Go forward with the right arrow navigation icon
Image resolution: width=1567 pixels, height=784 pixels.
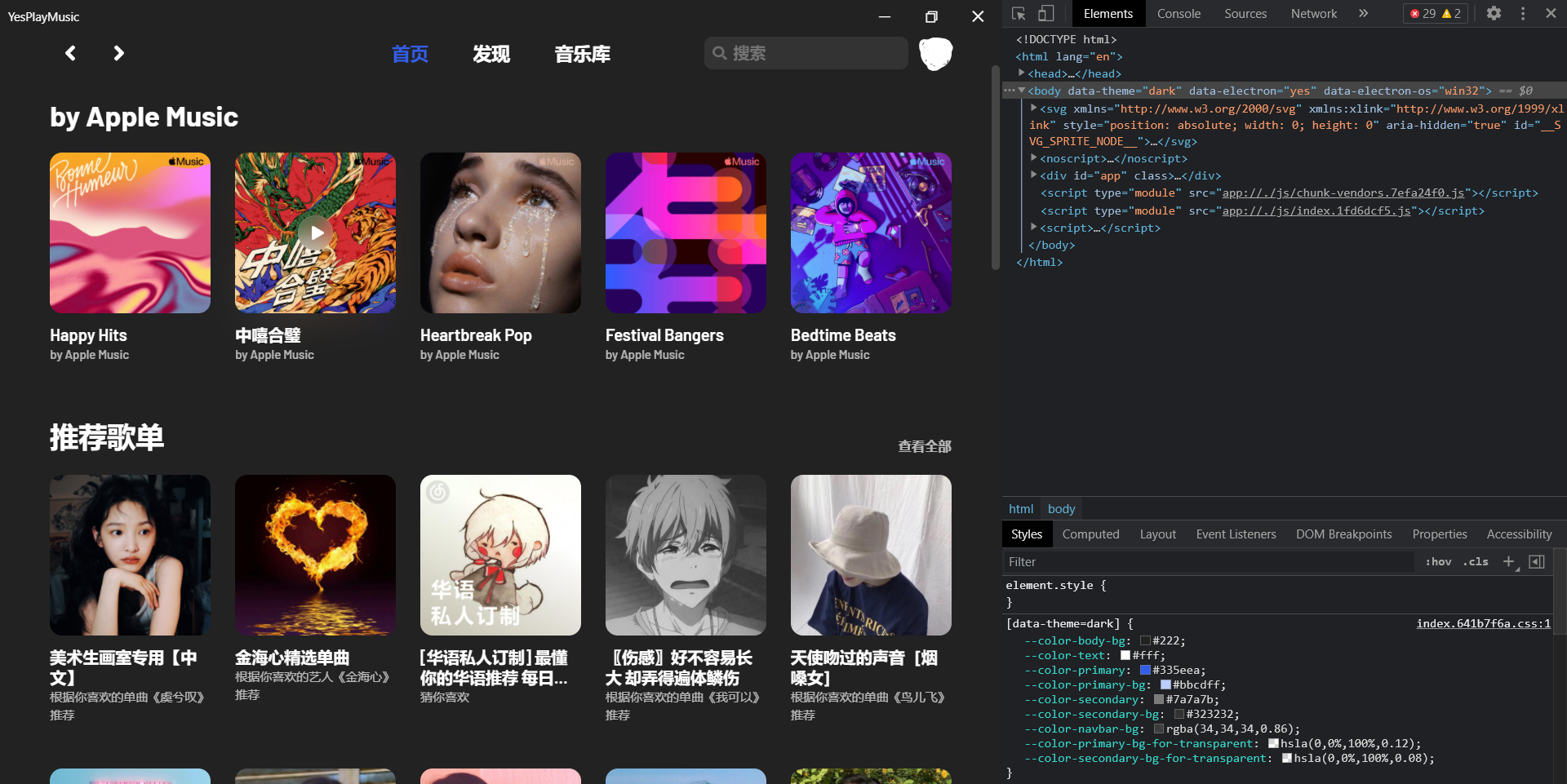coord(118,53)
